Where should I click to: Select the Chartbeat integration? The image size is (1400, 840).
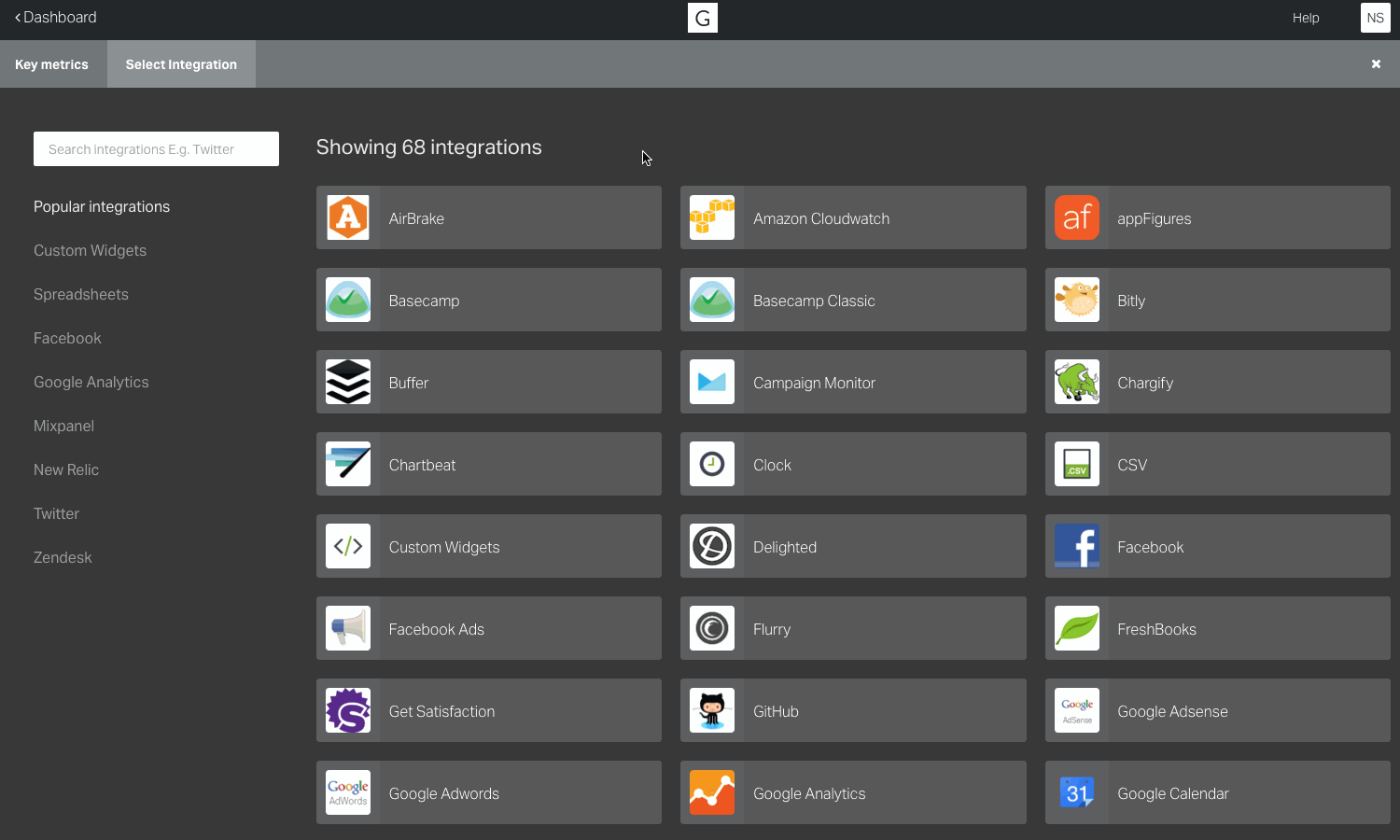click(x=488, y=464)
